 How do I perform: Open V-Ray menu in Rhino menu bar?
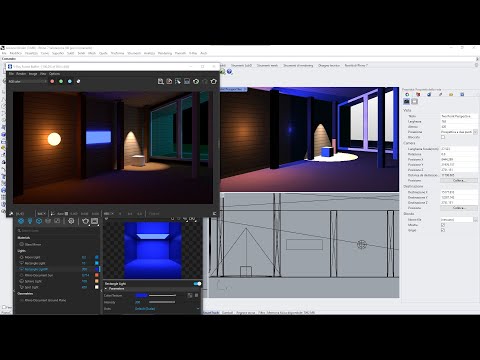click(193, 53)
